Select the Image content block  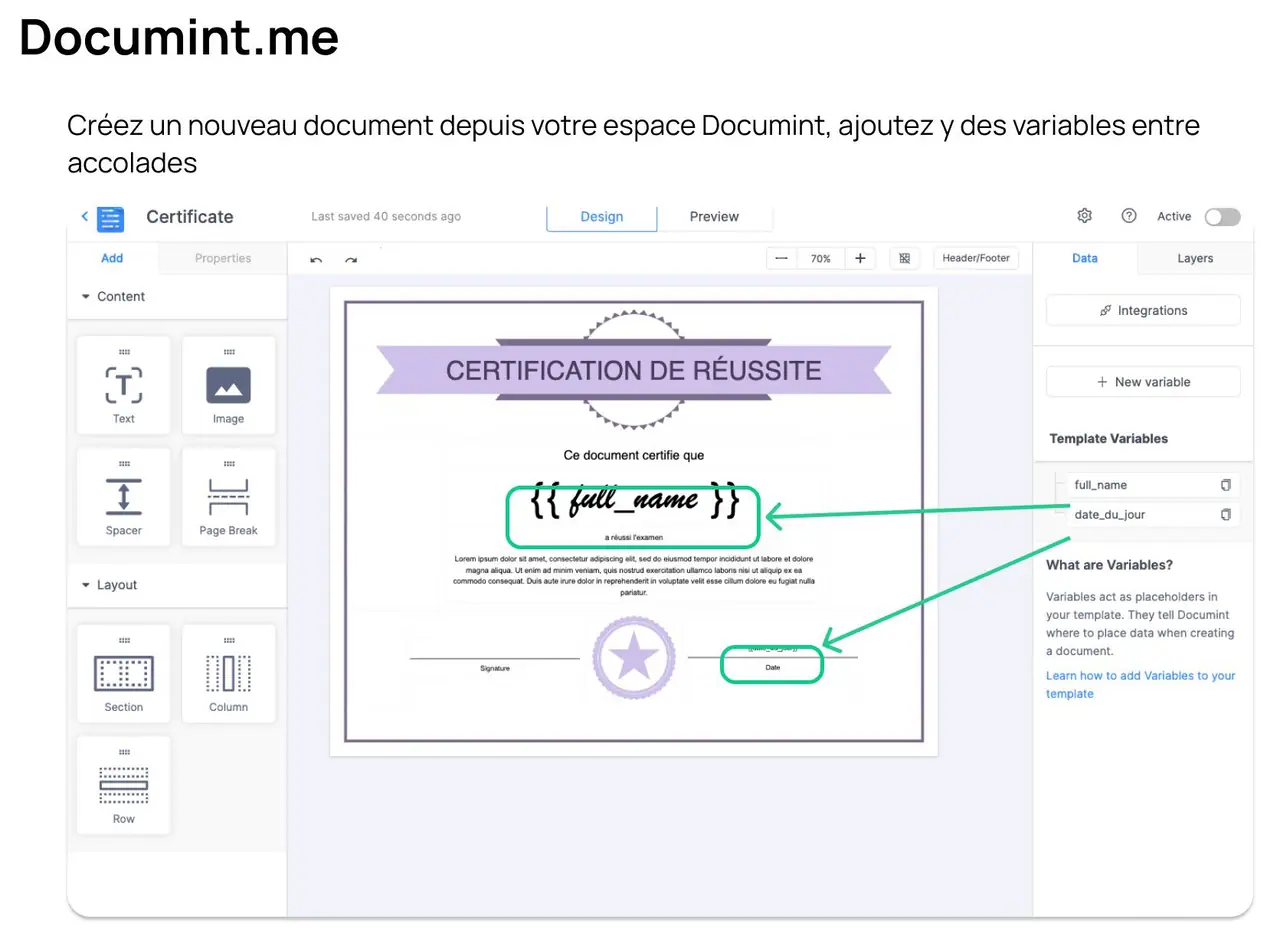pyautogui.click(x=229, y=385)
